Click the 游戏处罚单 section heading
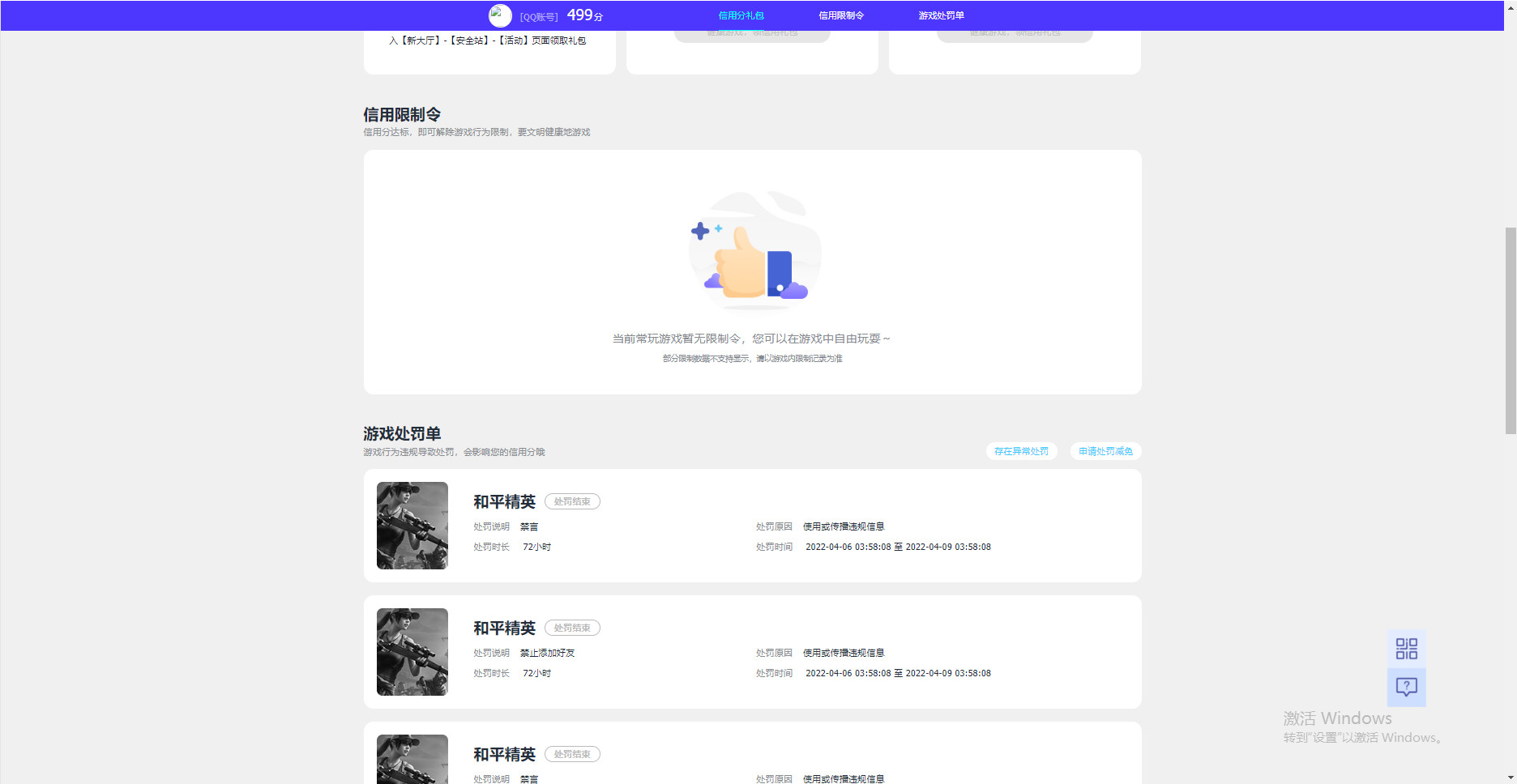The image size is (1517, 784). 402,433
